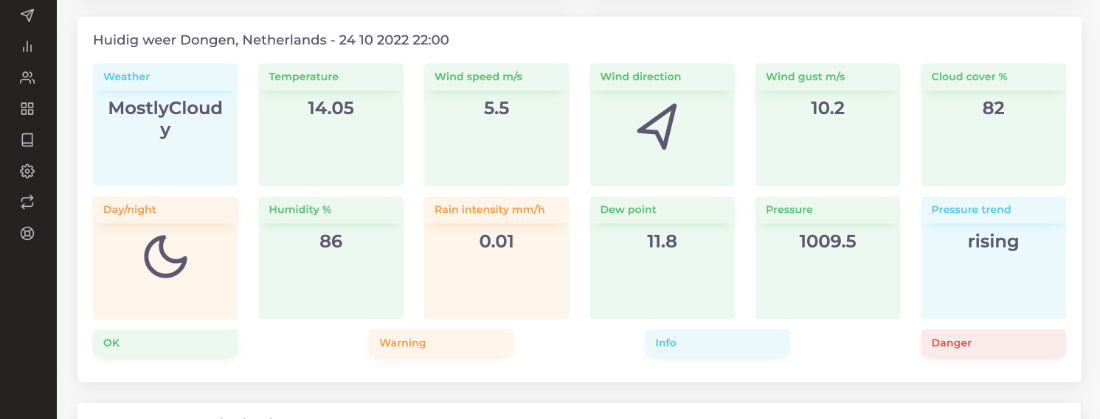The height and width of the screenshot is (419, 1100).
Task: Click the paper plane icon in sidebar
Action: click(x=27, y=15)
